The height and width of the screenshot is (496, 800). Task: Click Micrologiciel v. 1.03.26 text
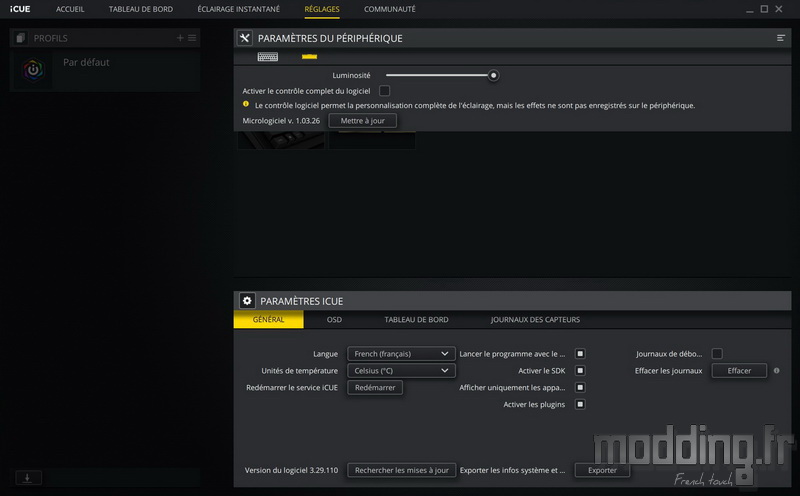[x=281, y=121]
